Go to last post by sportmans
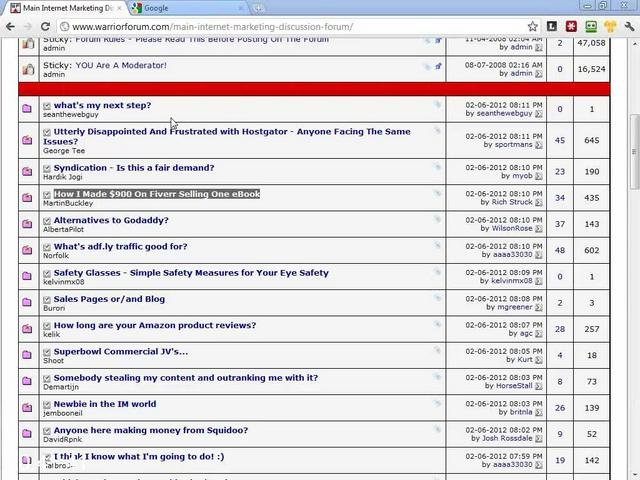 point(539,145)
